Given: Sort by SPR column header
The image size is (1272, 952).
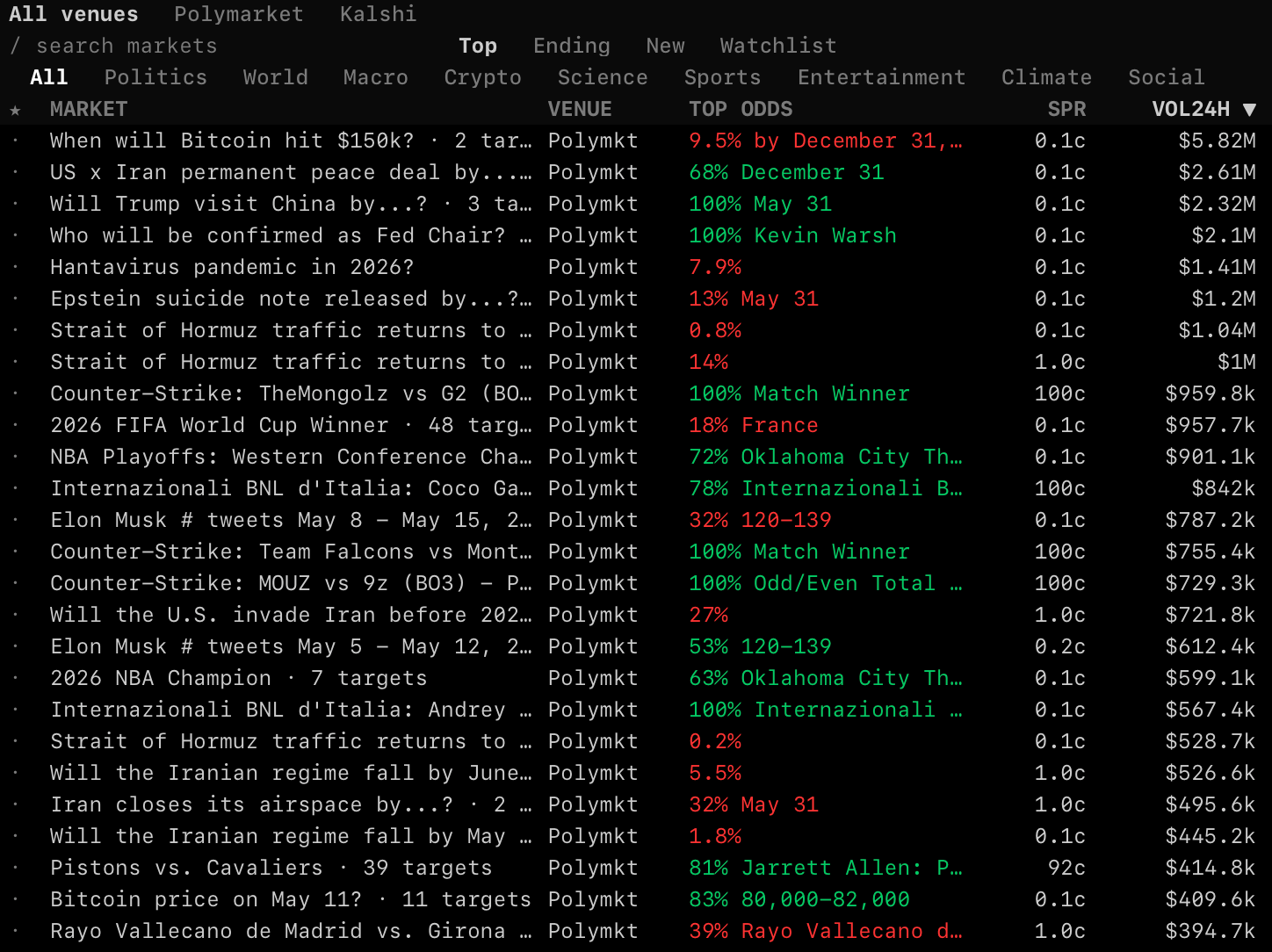Looking at the screenshot, I should (x=1067, y=109).
